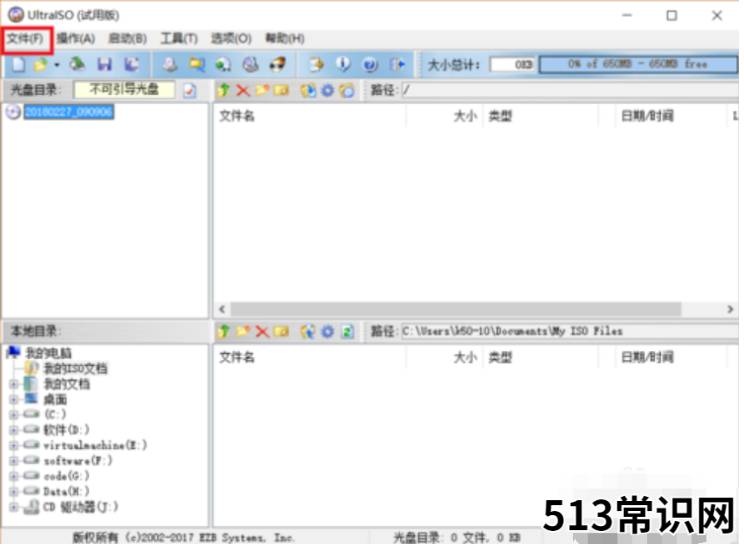Open gear settings in local toolbar

328,331
